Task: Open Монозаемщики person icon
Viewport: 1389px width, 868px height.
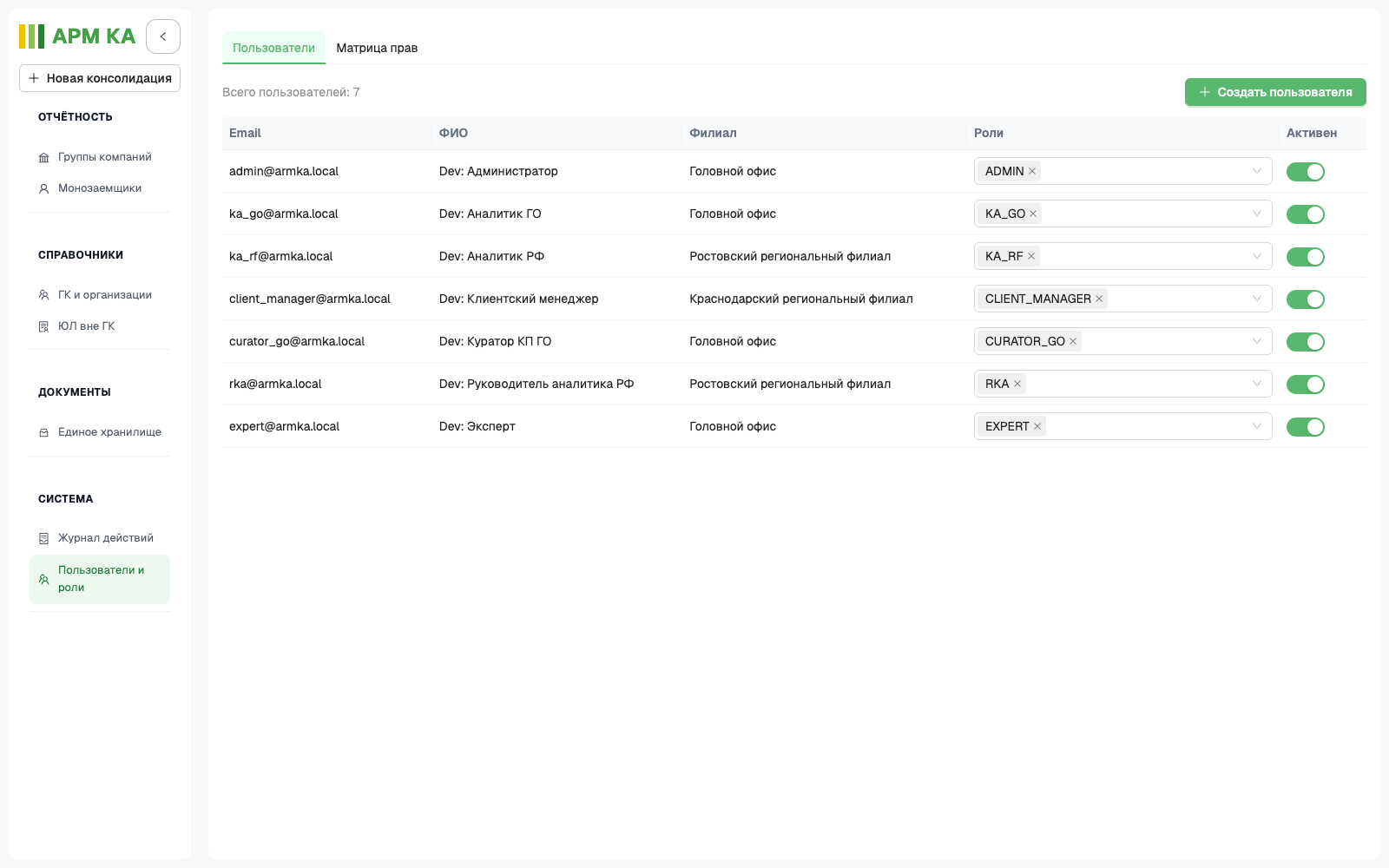Action: click(x=43, y=188)
